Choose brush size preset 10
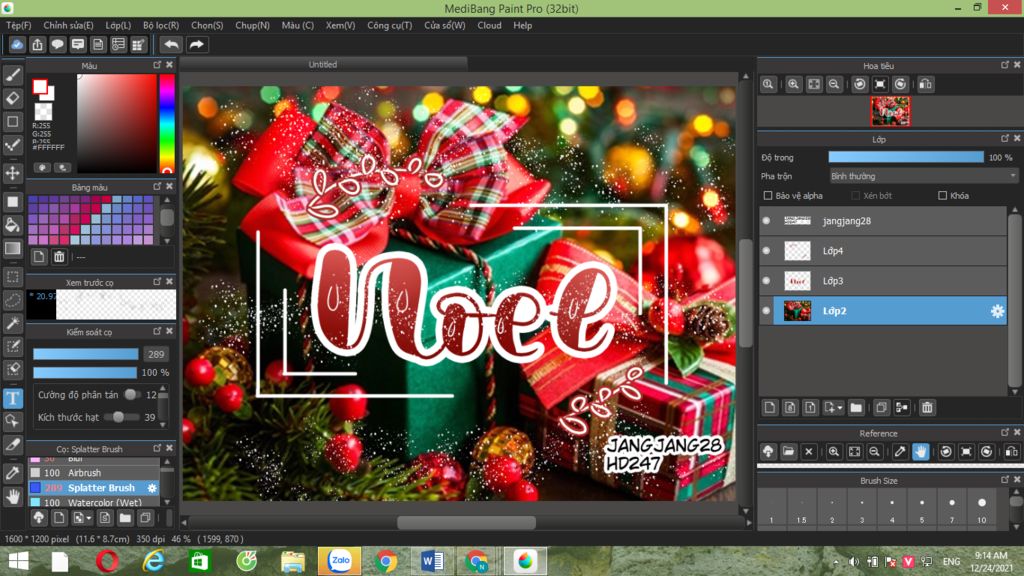The width and height of the screenshot is (1024, 576). coord(982,508)
